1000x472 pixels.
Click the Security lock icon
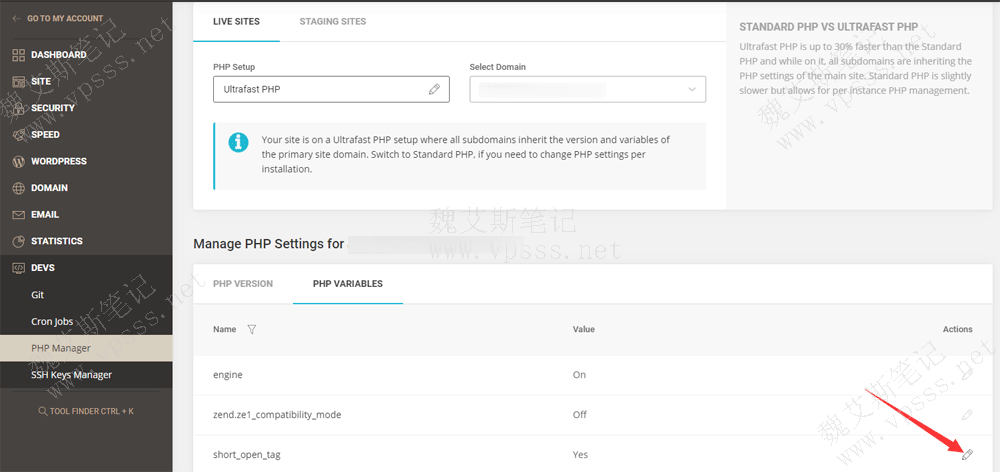pos(18,108)
